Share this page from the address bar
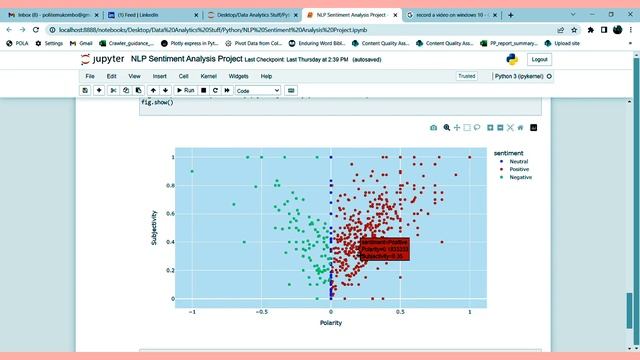The width and height of the screenshot is (640, 360). pyautogui.click(x=561, y=30)
